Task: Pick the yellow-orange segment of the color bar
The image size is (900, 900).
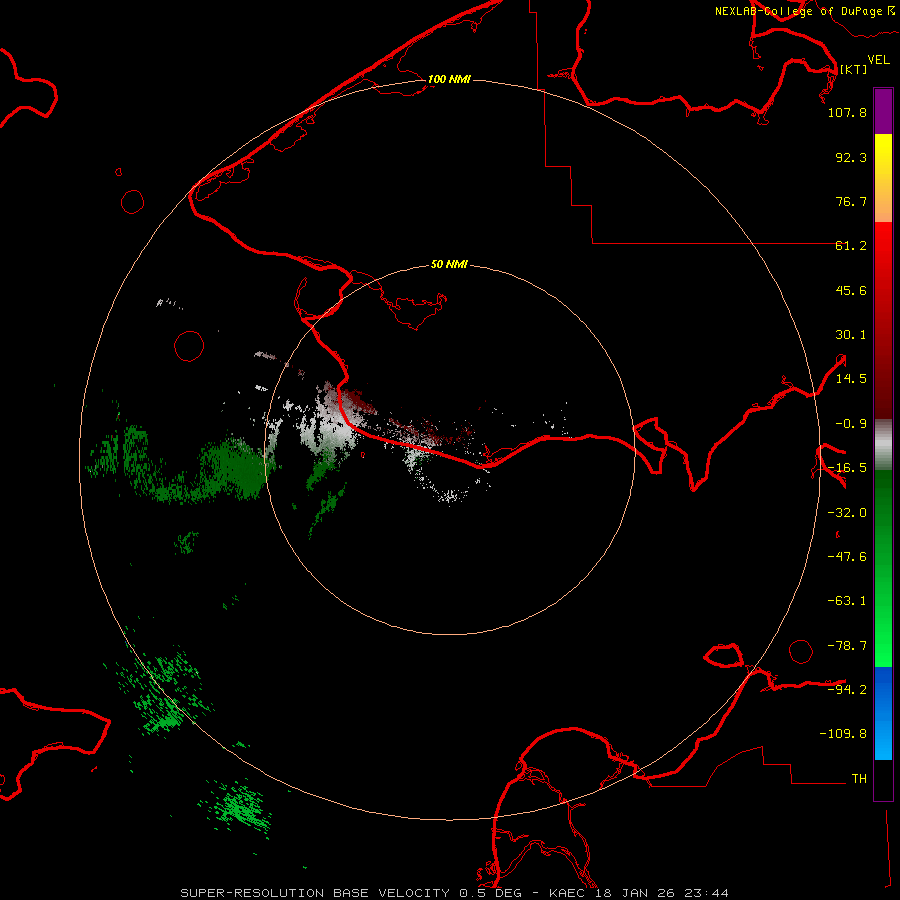Action: pyautogui.click(x=883, y=178)
